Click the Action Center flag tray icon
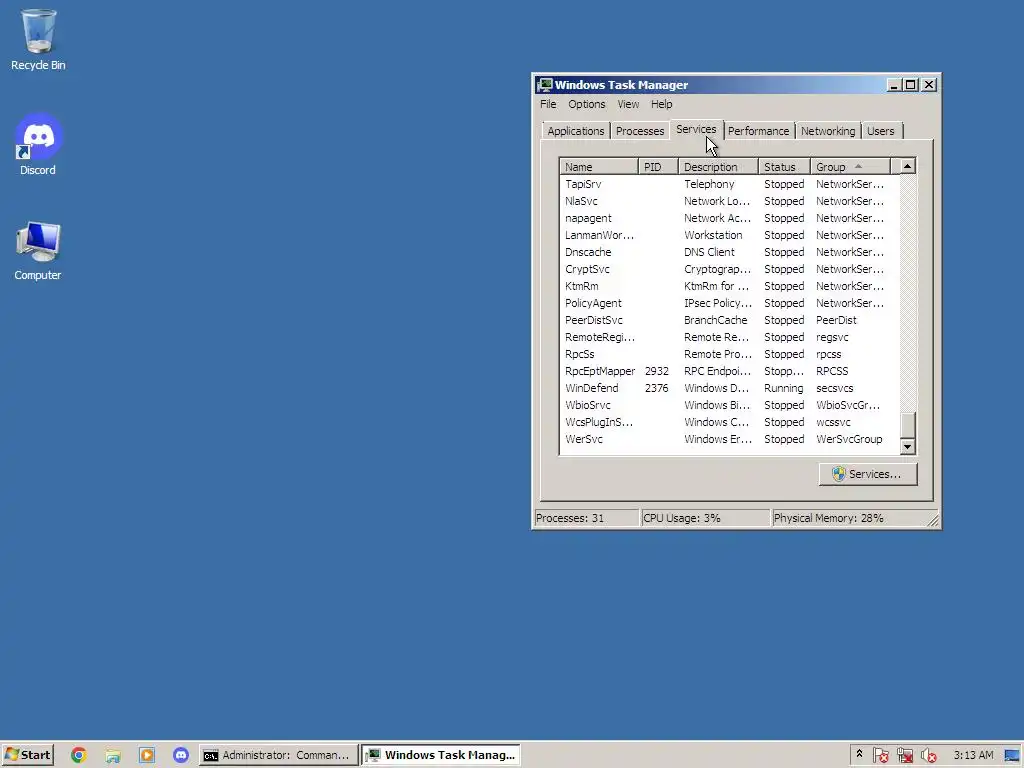Screen dimensions: 1024x768 click(x=880, y=755)
